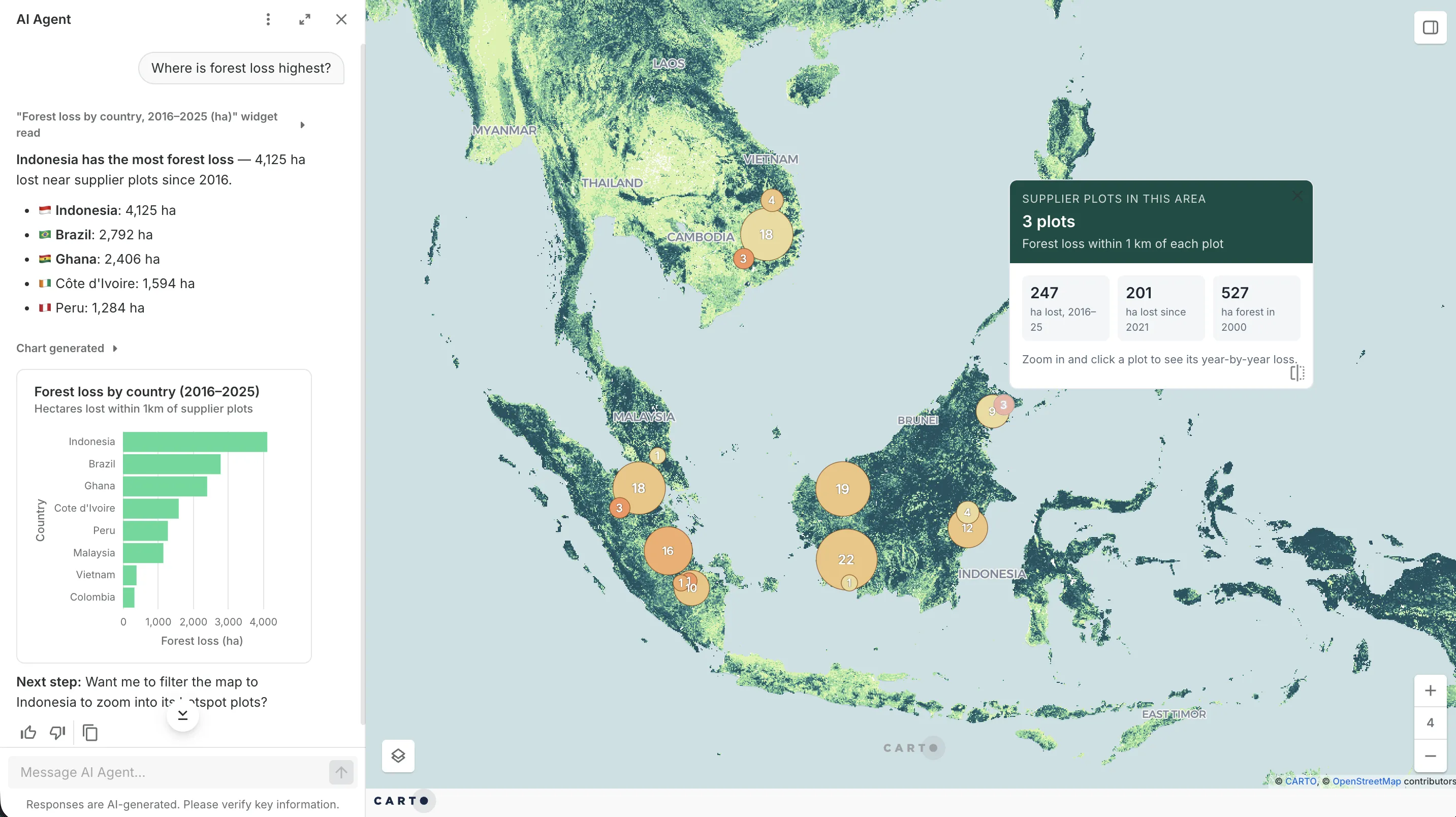Open the OpenStreetMap attribution link
Image resolution: width=1456 pixels, height=817 pixels.
[1367, 781]
